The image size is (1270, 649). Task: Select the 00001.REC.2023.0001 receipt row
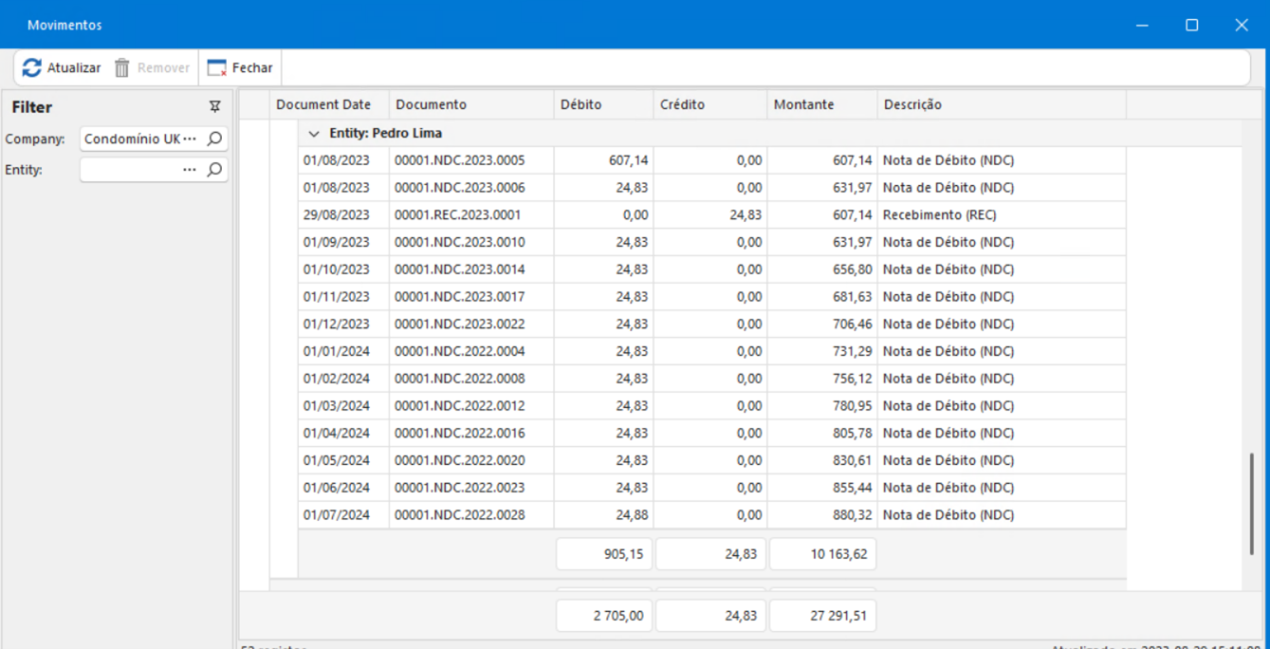click(x=458, y=215)
